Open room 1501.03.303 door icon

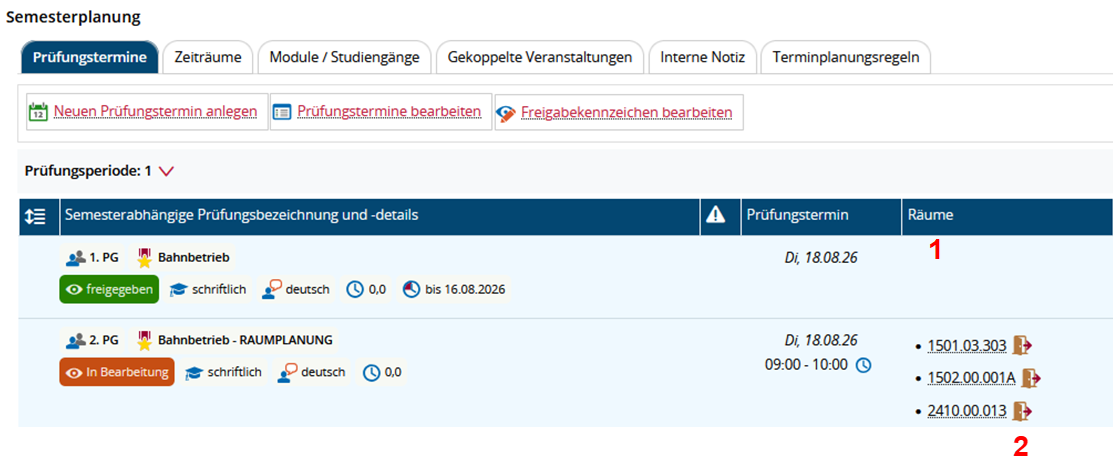[x=1023, y=346]
